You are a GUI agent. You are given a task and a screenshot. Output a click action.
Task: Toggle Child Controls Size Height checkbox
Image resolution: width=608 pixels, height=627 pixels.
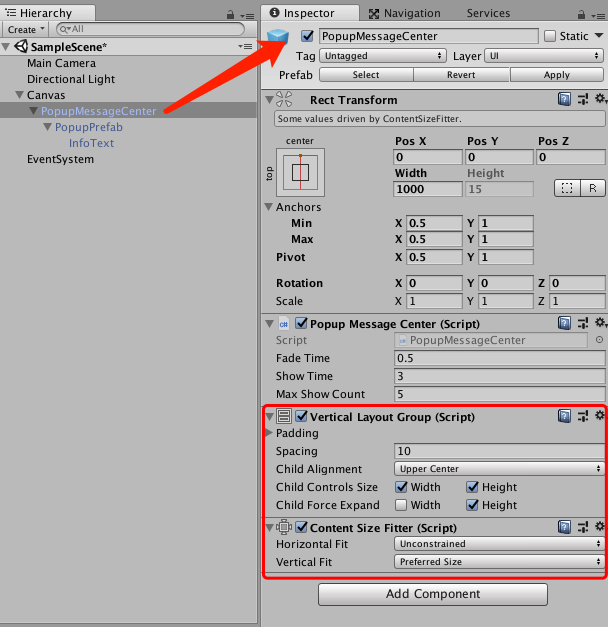472,487
